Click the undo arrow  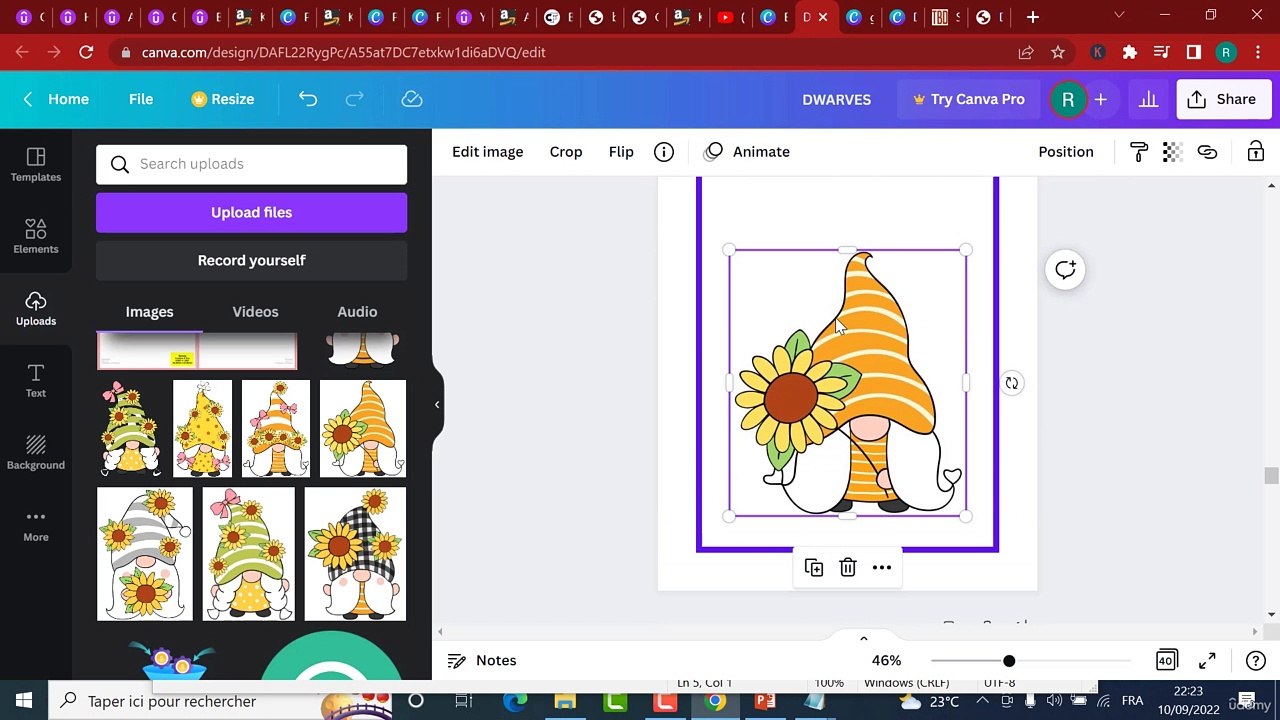click(308, 99)
